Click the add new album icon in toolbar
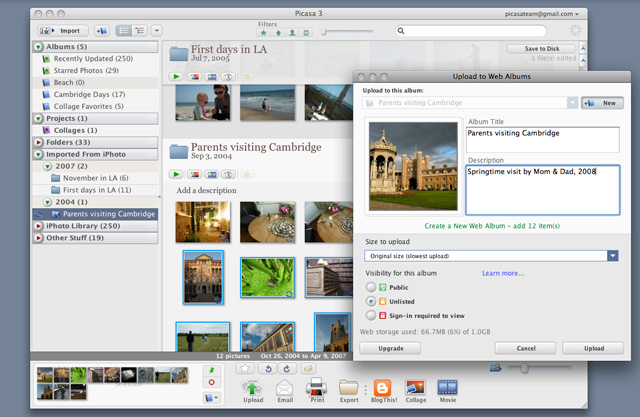This screenshot has width=640, height=417. (x=102, y=31)
